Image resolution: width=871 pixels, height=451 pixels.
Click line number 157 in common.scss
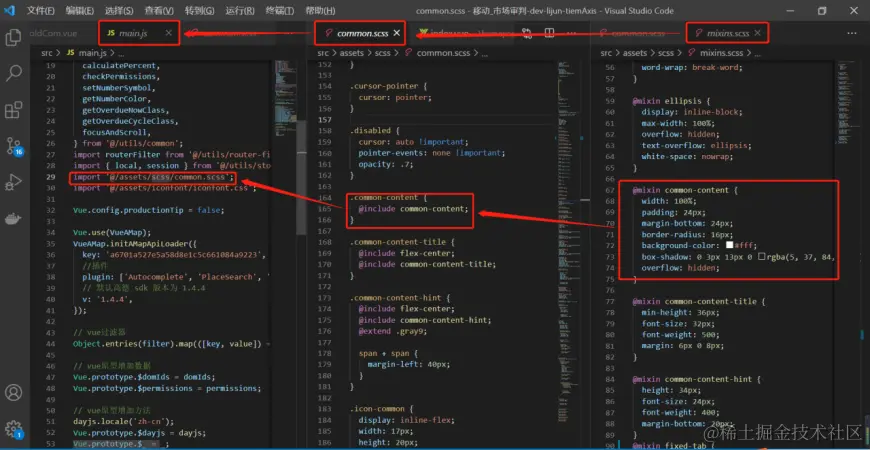click(x=324, y=120)
